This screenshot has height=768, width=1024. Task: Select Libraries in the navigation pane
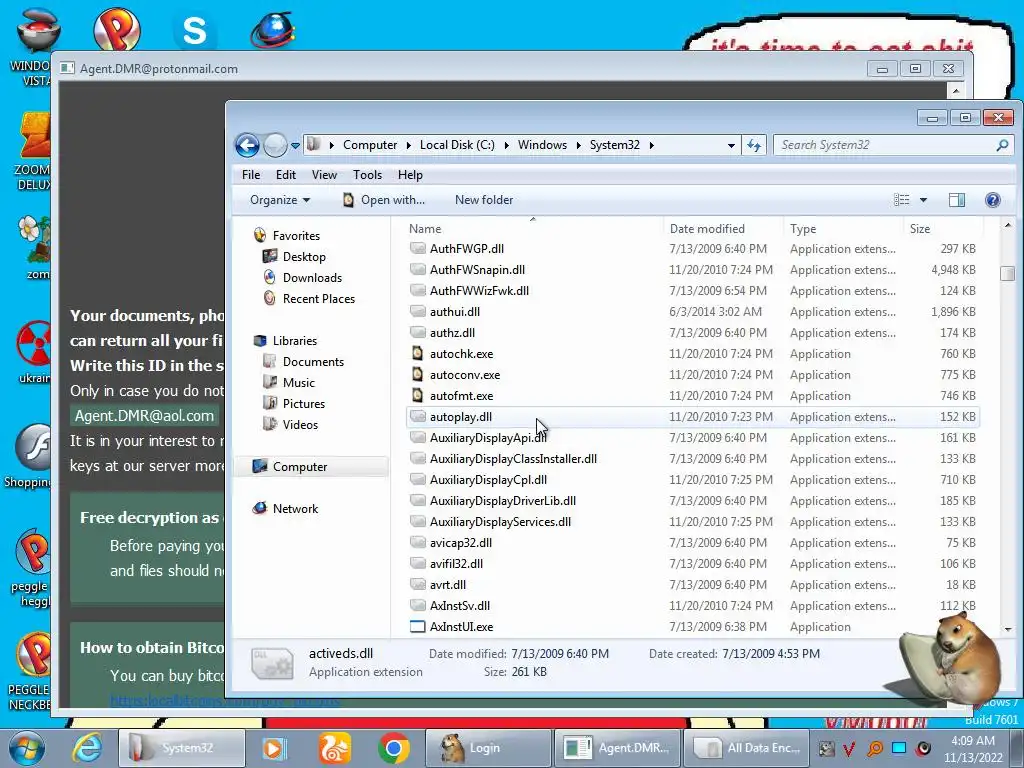[x=295, y=341]
